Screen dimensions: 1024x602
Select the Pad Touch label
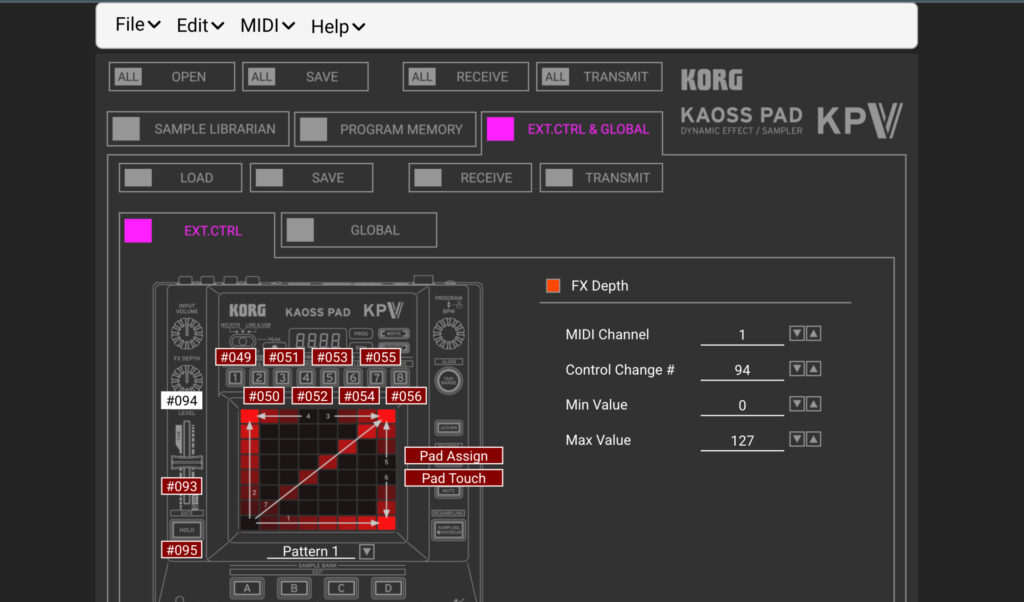(453, 477)
